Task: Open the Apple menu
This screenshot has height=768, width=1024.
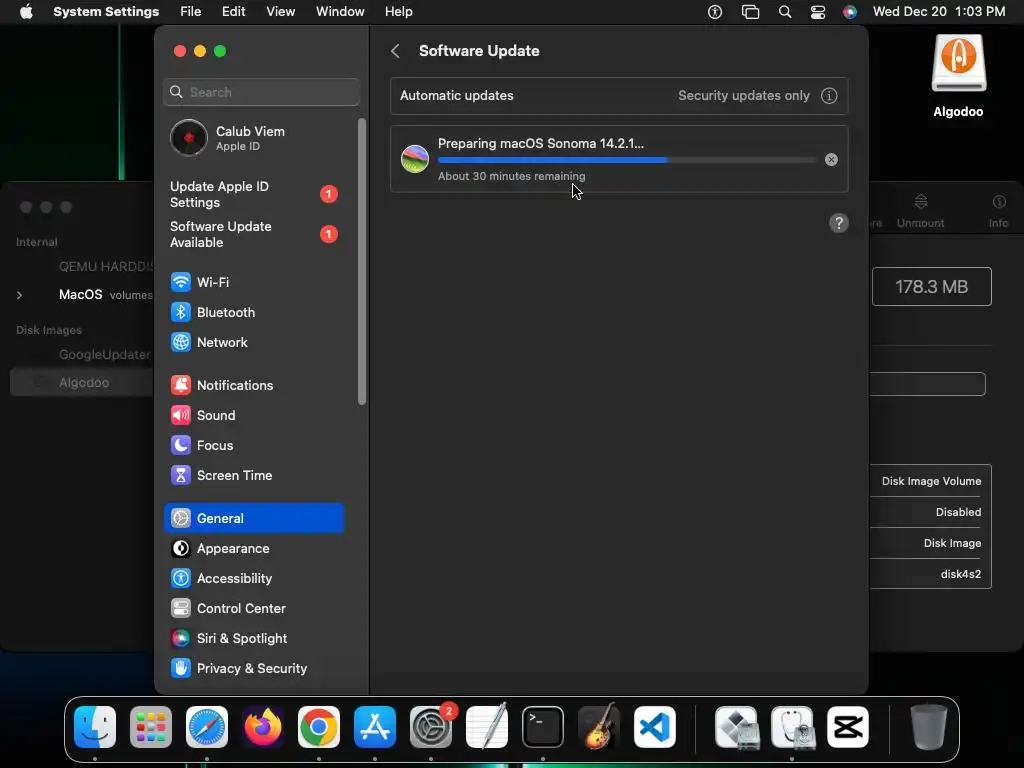Action: tap(26, 12)
